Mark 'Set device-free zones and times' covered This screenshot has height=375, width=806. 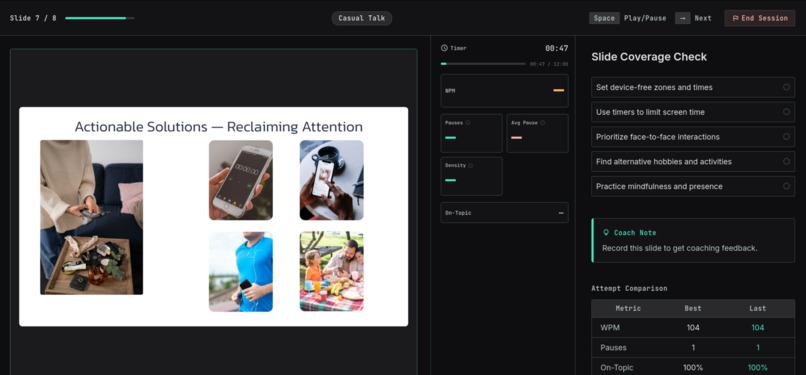786,87
